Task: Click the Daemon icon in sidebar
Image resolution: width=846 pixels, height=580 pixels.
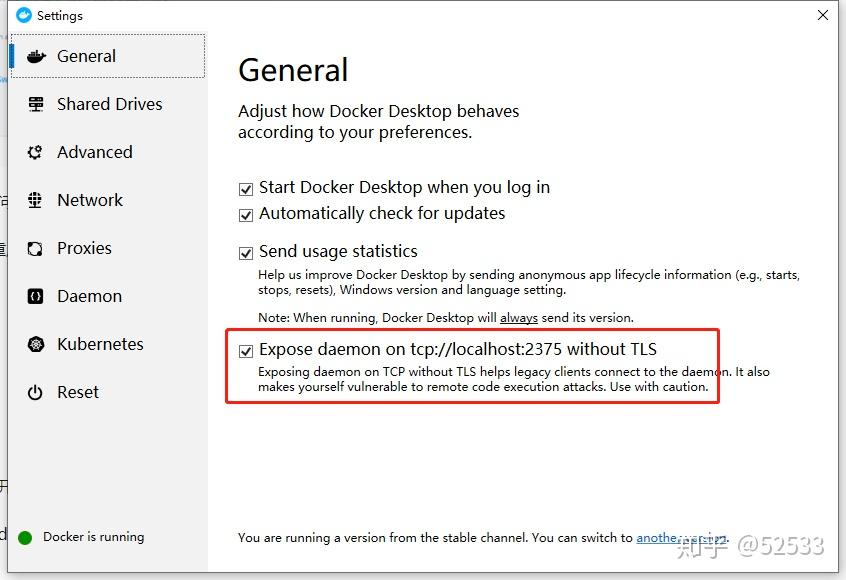Action: pos(36,296)
